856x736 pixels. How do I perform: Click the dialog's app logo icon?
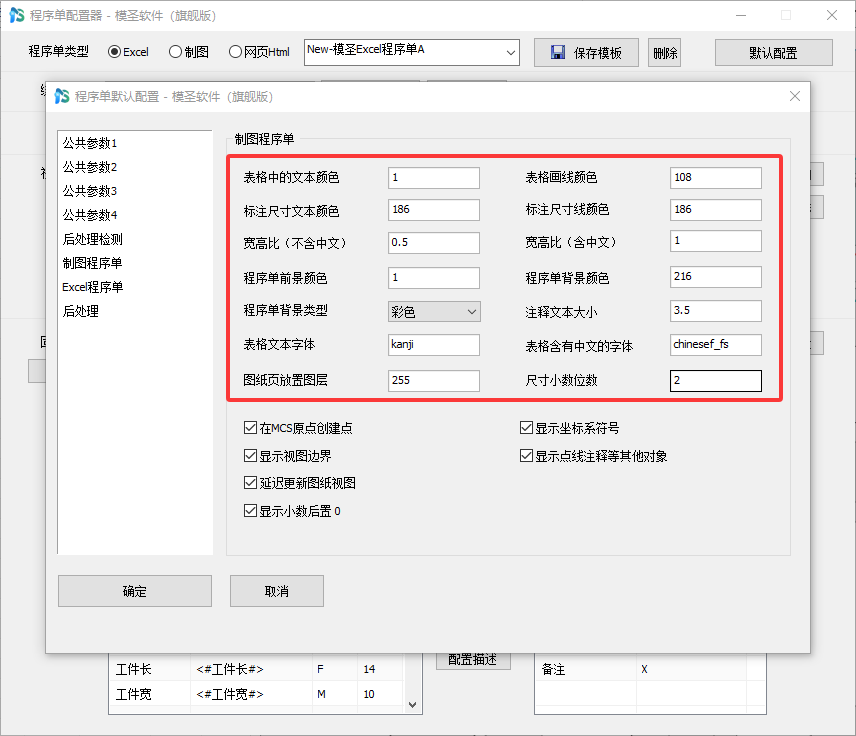click(62, 97)
